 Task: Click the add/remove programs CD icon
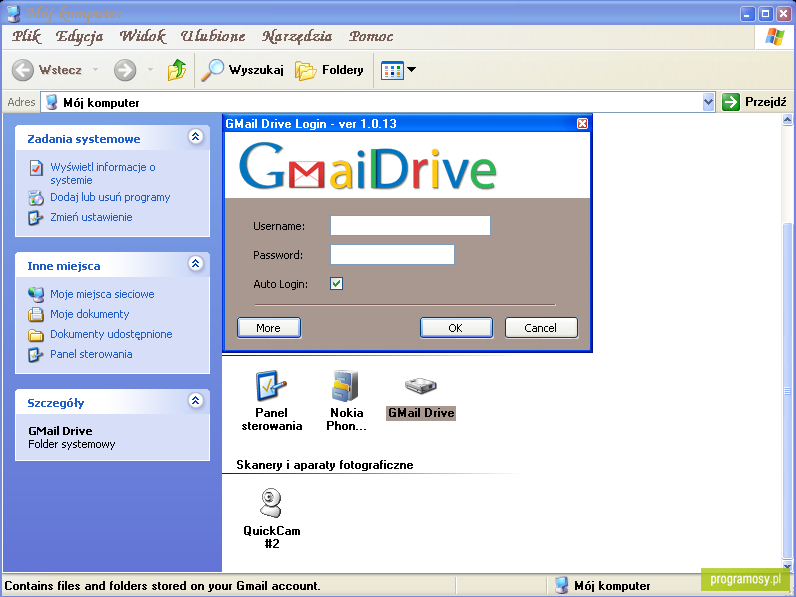coord(36,197)
